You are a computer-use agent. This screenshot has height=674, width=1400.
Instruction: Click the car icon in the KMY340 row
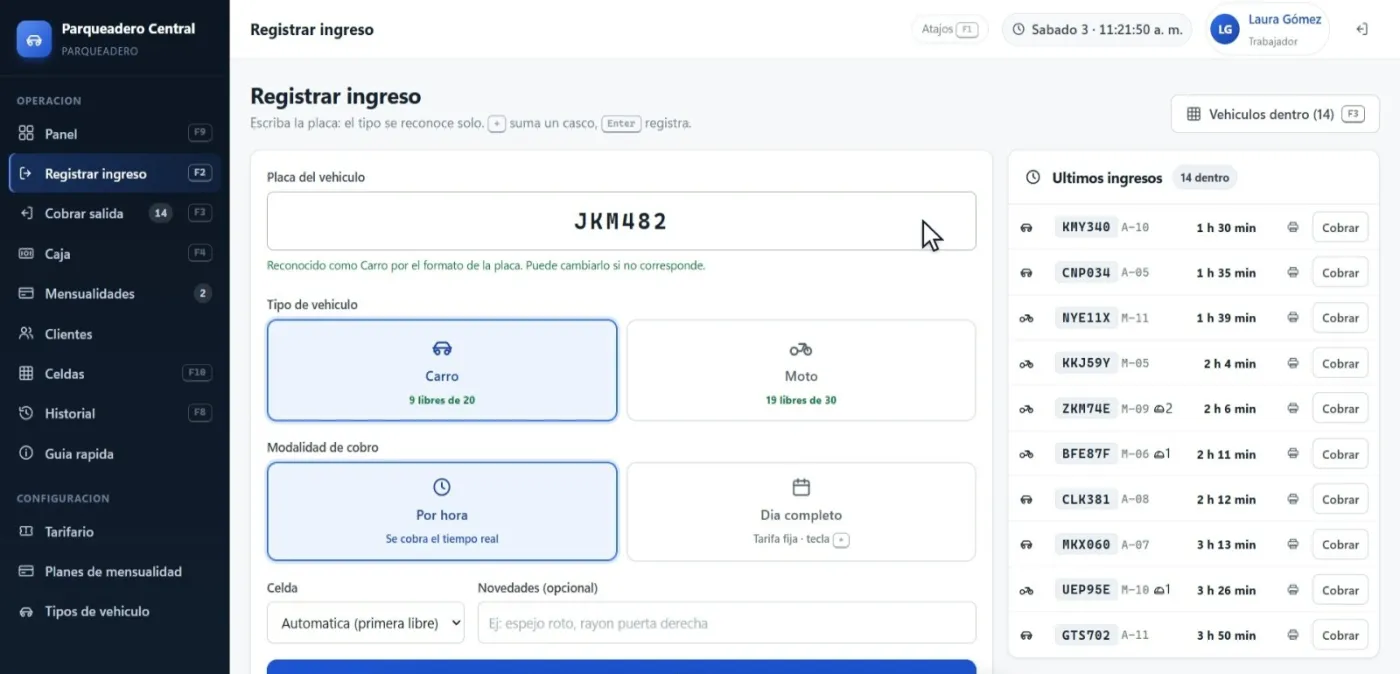pyautogui.click(x=1026, y=227)
